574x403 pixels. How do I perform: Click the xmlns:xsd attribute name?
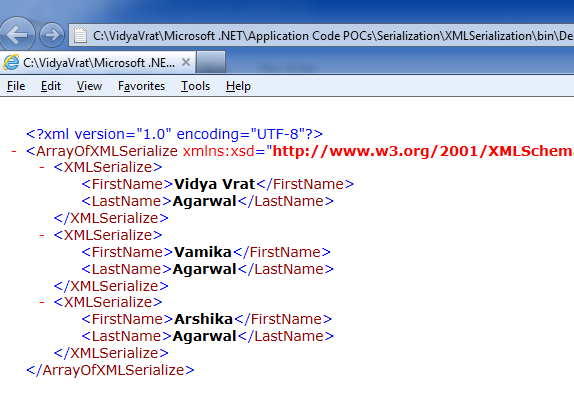pos(219,151)
